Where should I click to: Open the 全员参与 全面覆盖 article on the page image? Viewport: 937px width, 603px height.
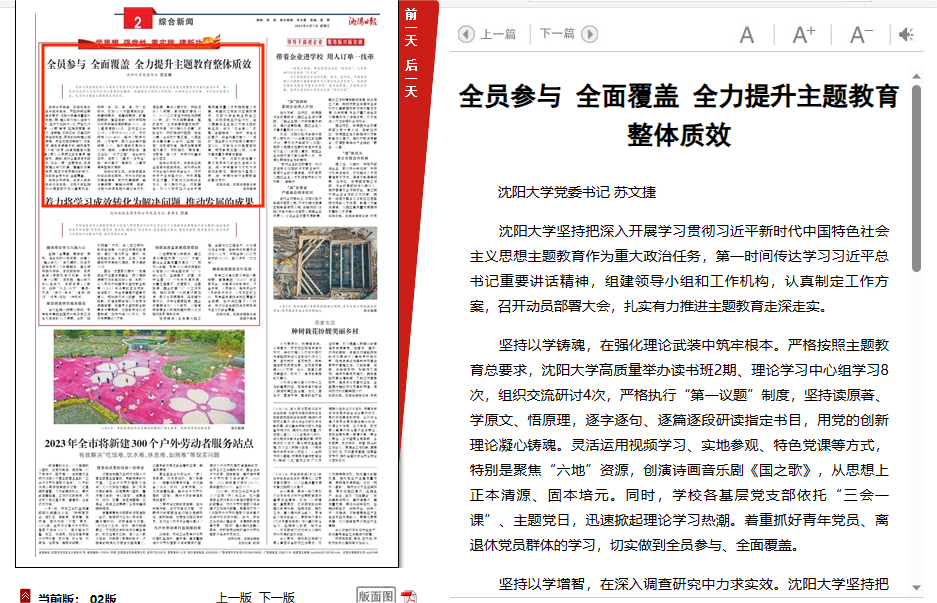(152, 124)
